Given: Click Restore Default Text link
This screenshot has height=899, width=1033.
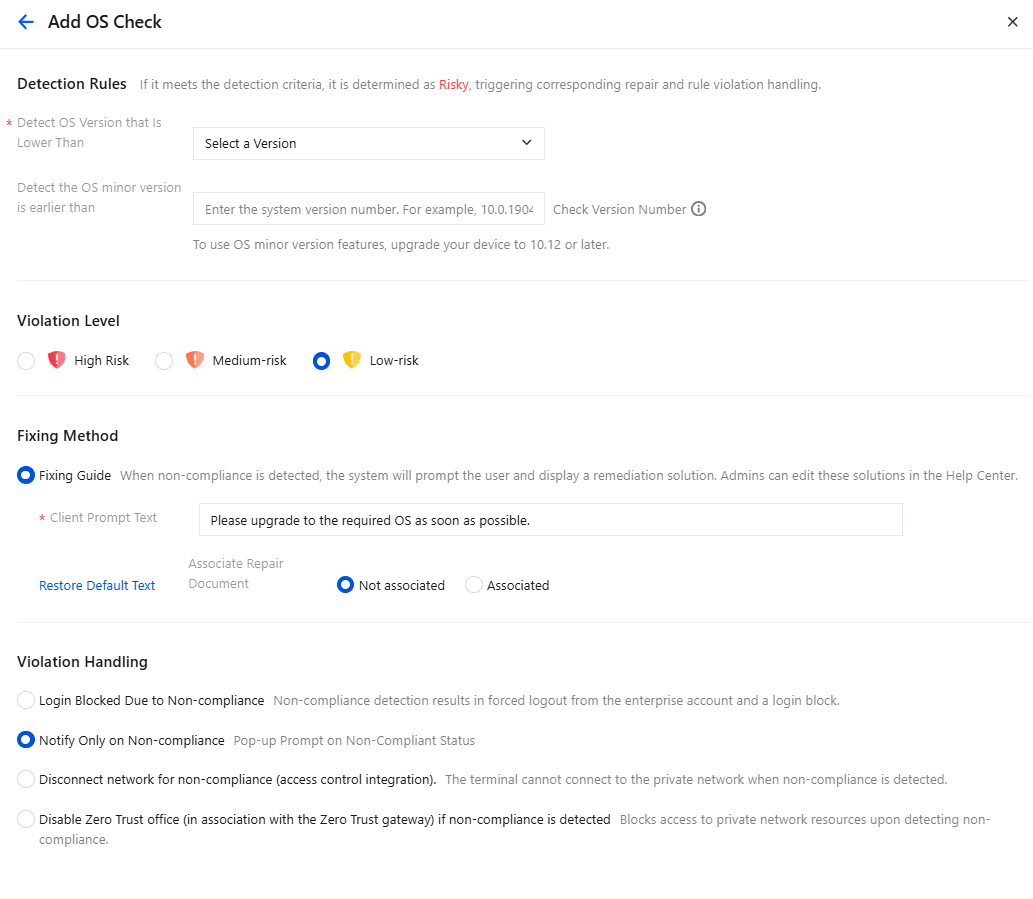Looking at the screenshot, I should click(x=97, y=586).
